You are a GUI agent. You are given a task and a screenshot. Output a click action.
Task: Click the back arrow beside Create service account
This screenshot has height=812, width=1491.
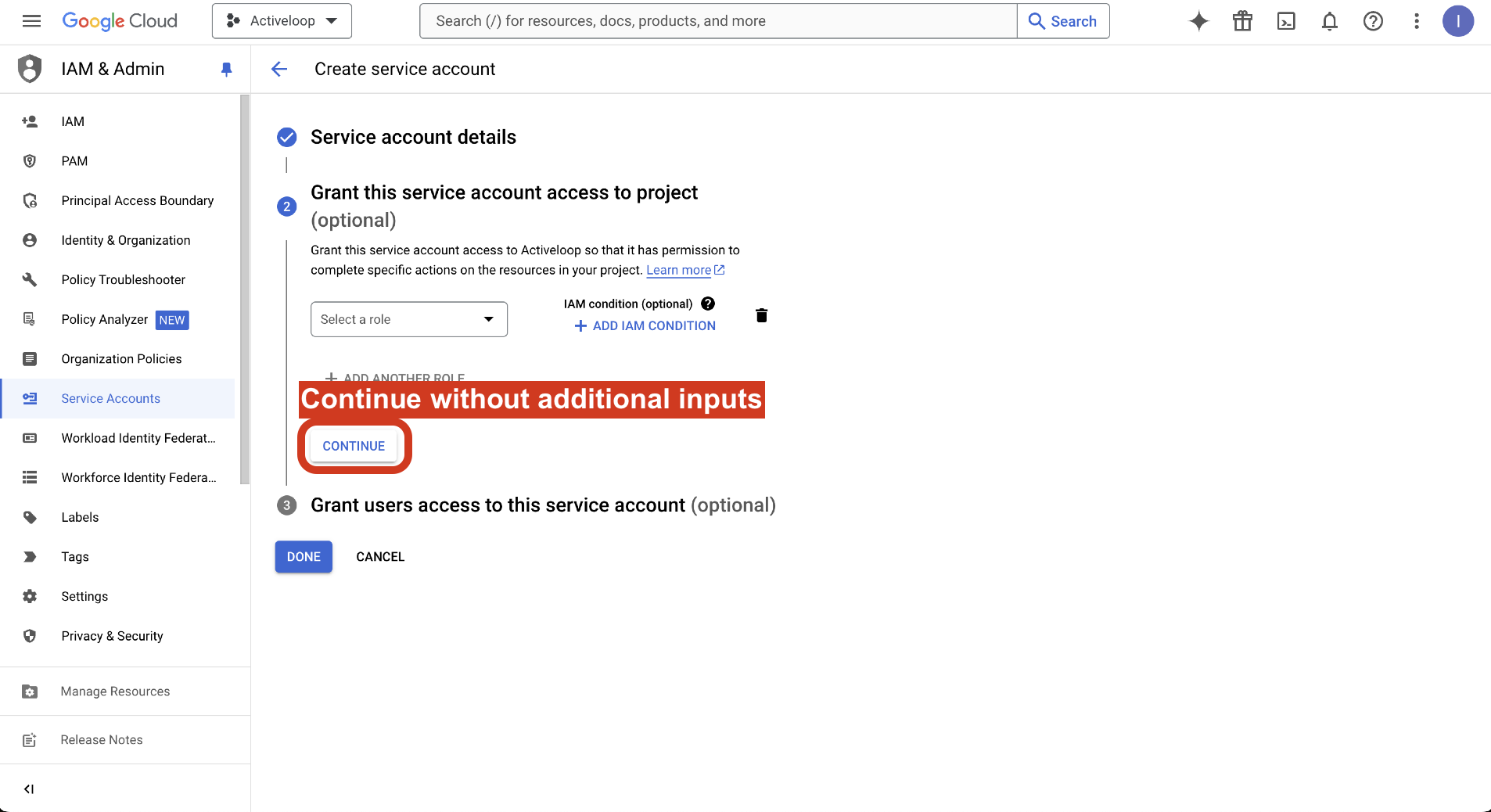coord(279,69)
